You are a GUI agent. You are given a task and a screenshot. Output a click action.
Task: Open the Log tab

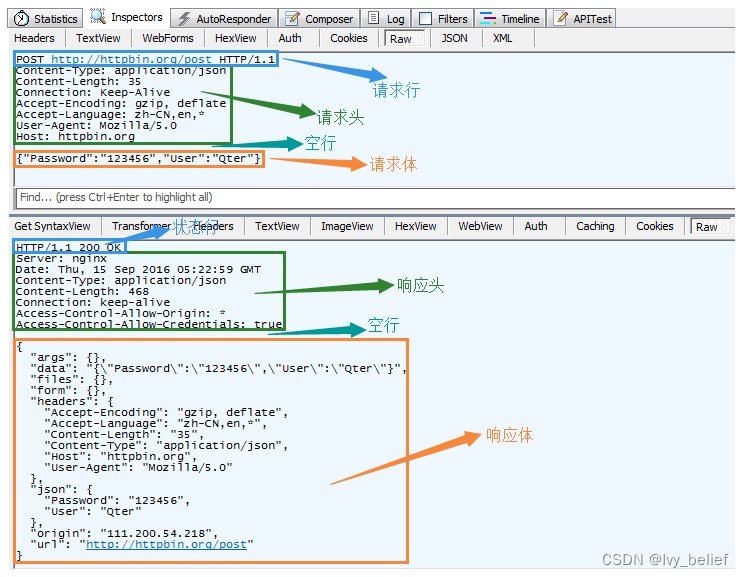386,19
